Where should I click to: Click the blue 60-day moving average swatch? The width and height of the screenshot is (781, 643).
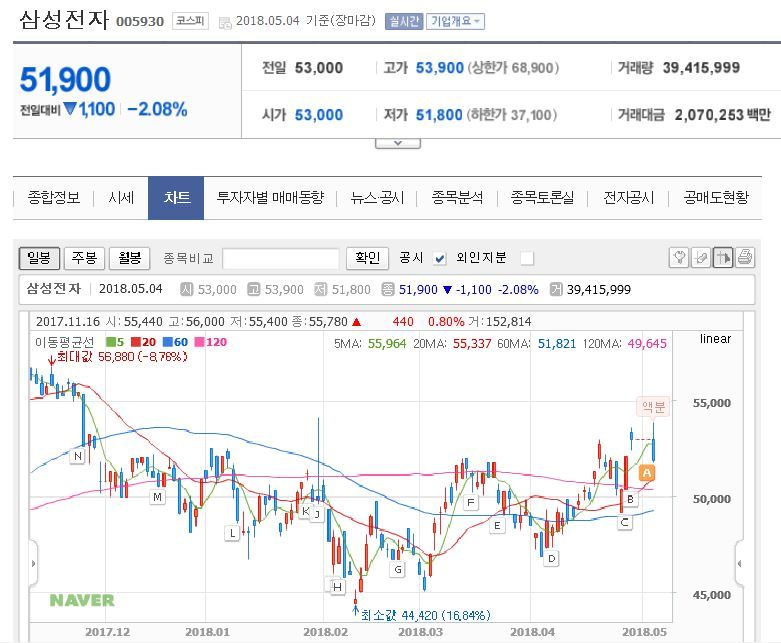pyautogui.click(x=167, y=342)
